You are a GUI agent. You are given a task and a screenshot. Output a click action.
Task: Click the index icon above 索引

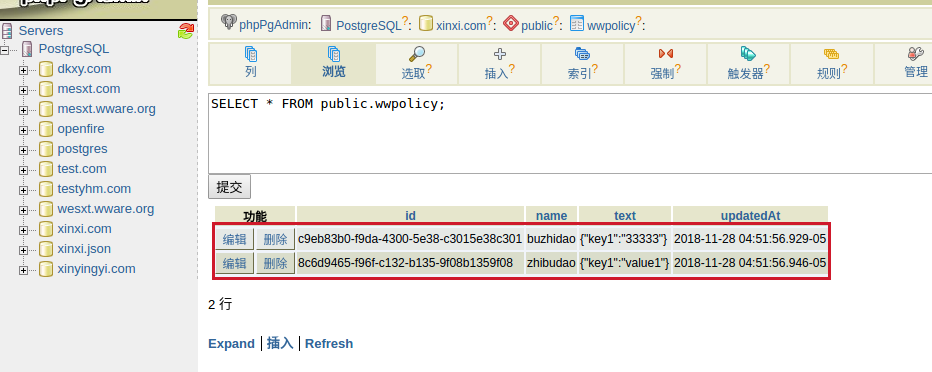[x=582, y=54]
